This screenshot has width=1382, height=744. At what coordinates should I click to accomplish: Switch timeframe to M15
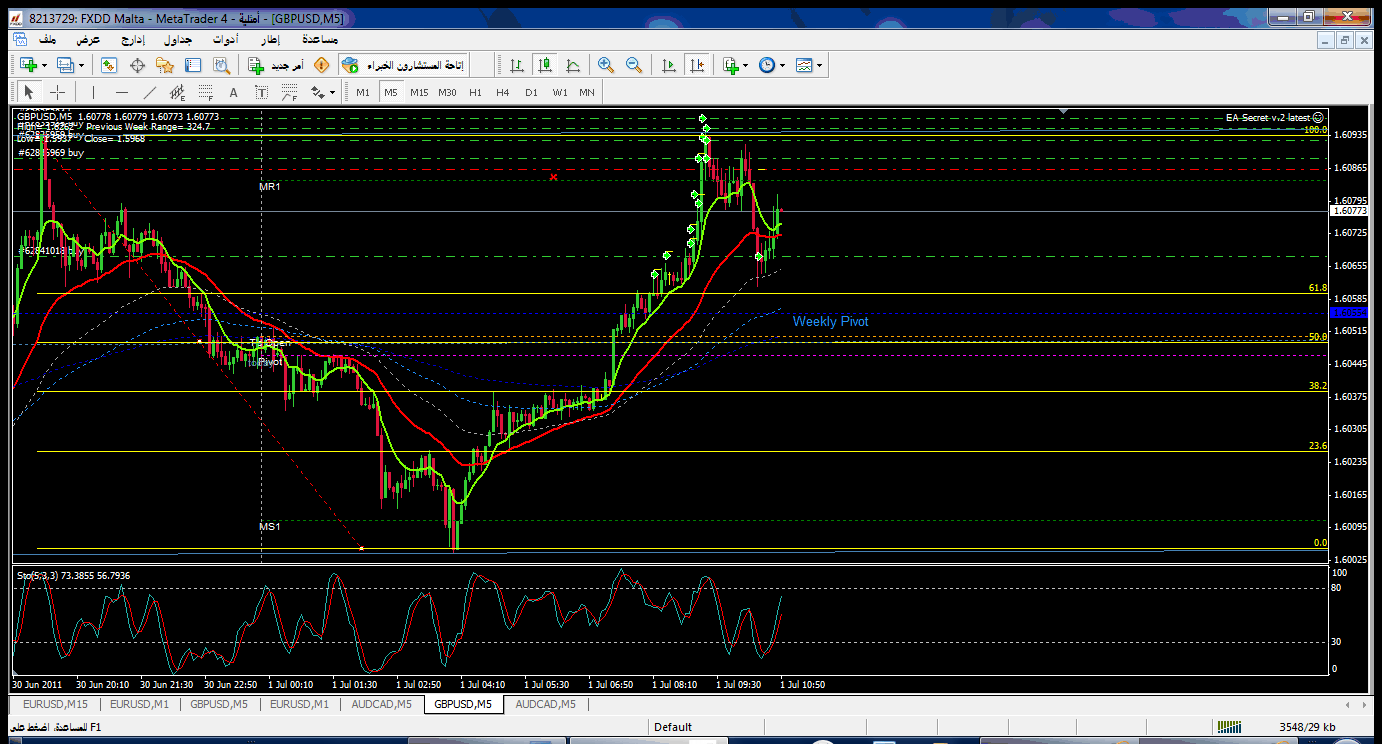[419, 92]
